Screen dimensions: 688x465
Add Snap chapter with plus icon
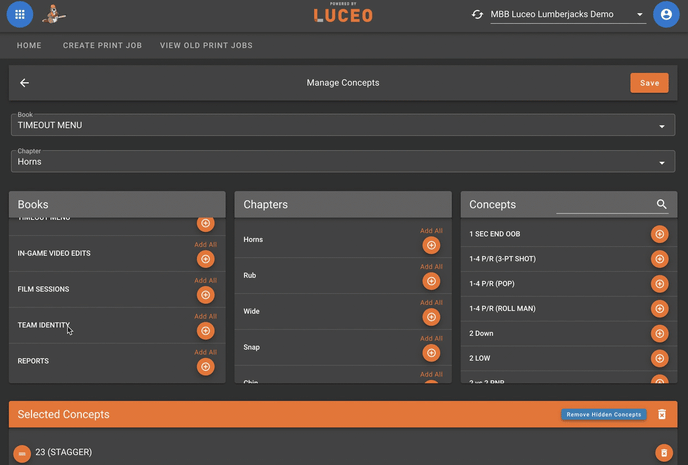coord(431,353)
